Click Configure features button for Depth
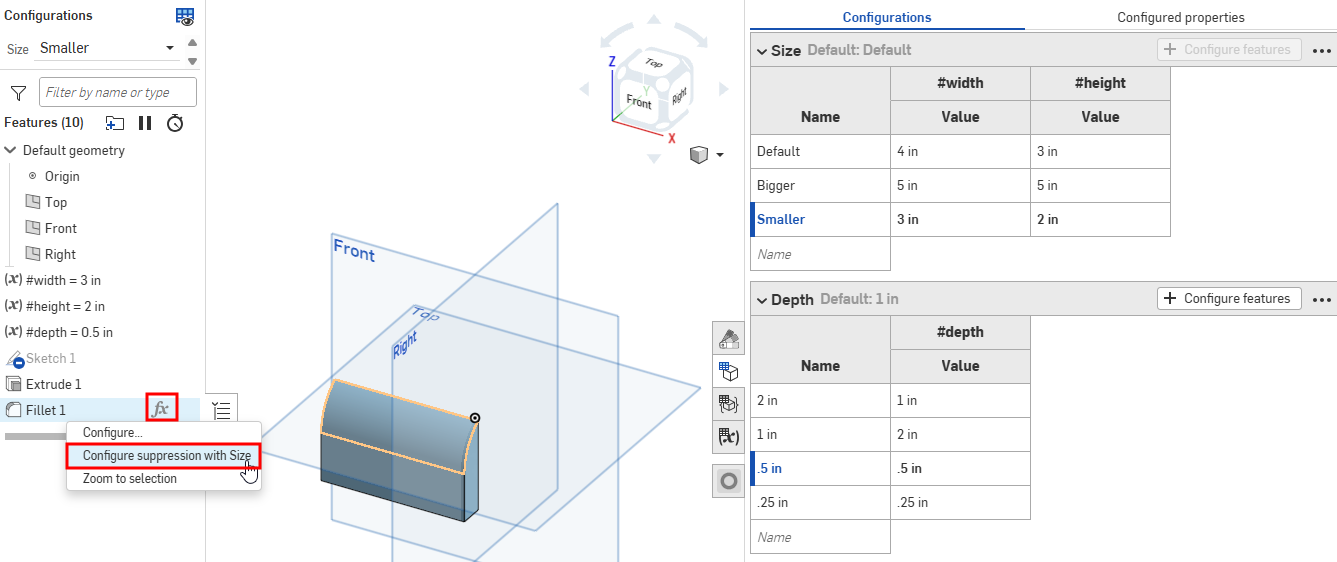The width and height of the screenshot is (1337, 562). 1229,298
